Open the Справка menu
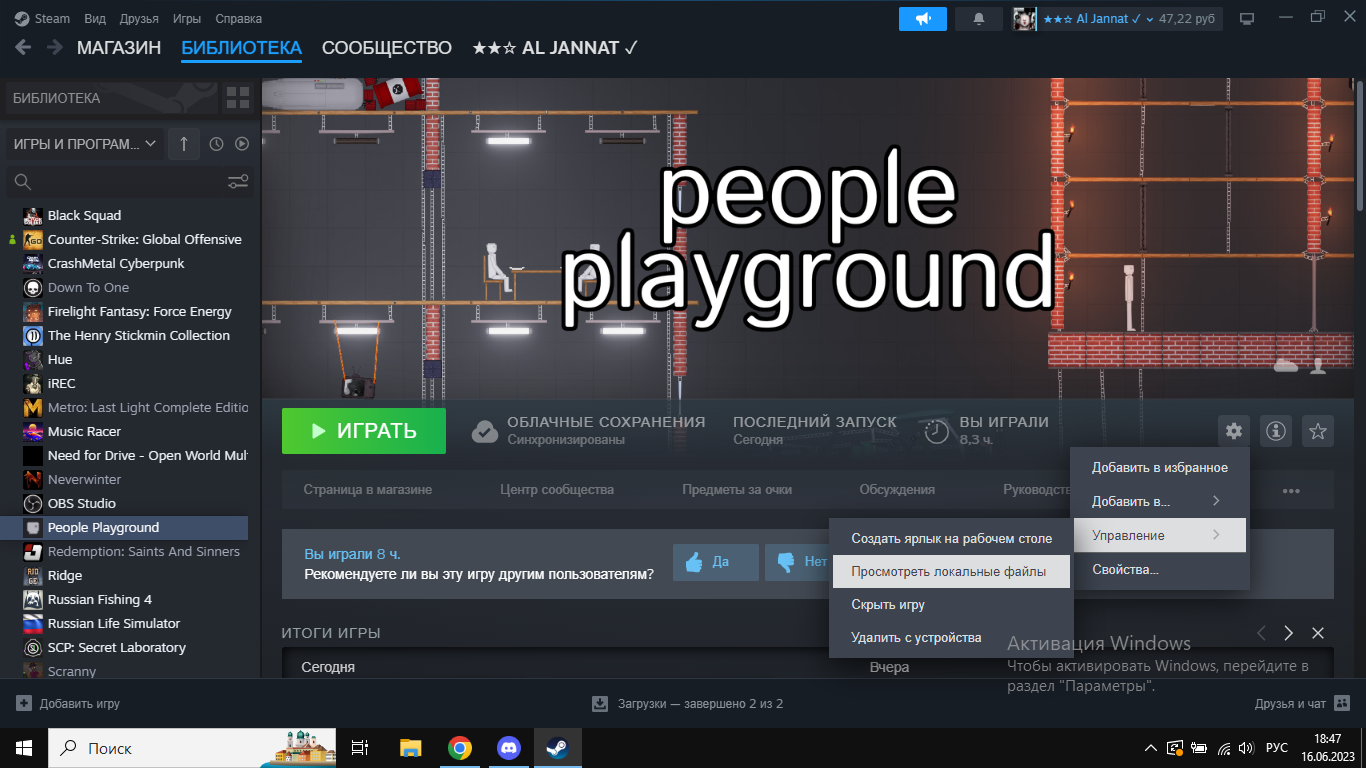1366x768 pixels. (238, 19)
